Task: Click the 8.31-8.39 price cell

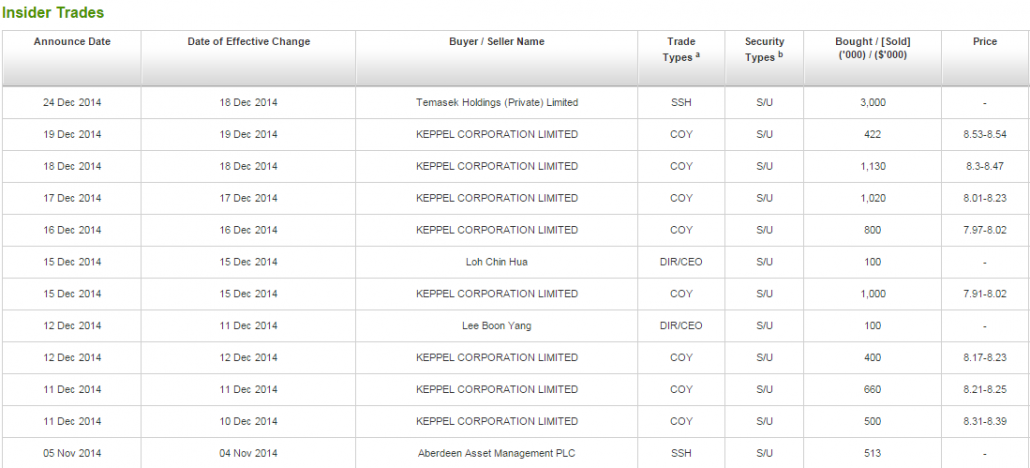Action: coord(985,422)
